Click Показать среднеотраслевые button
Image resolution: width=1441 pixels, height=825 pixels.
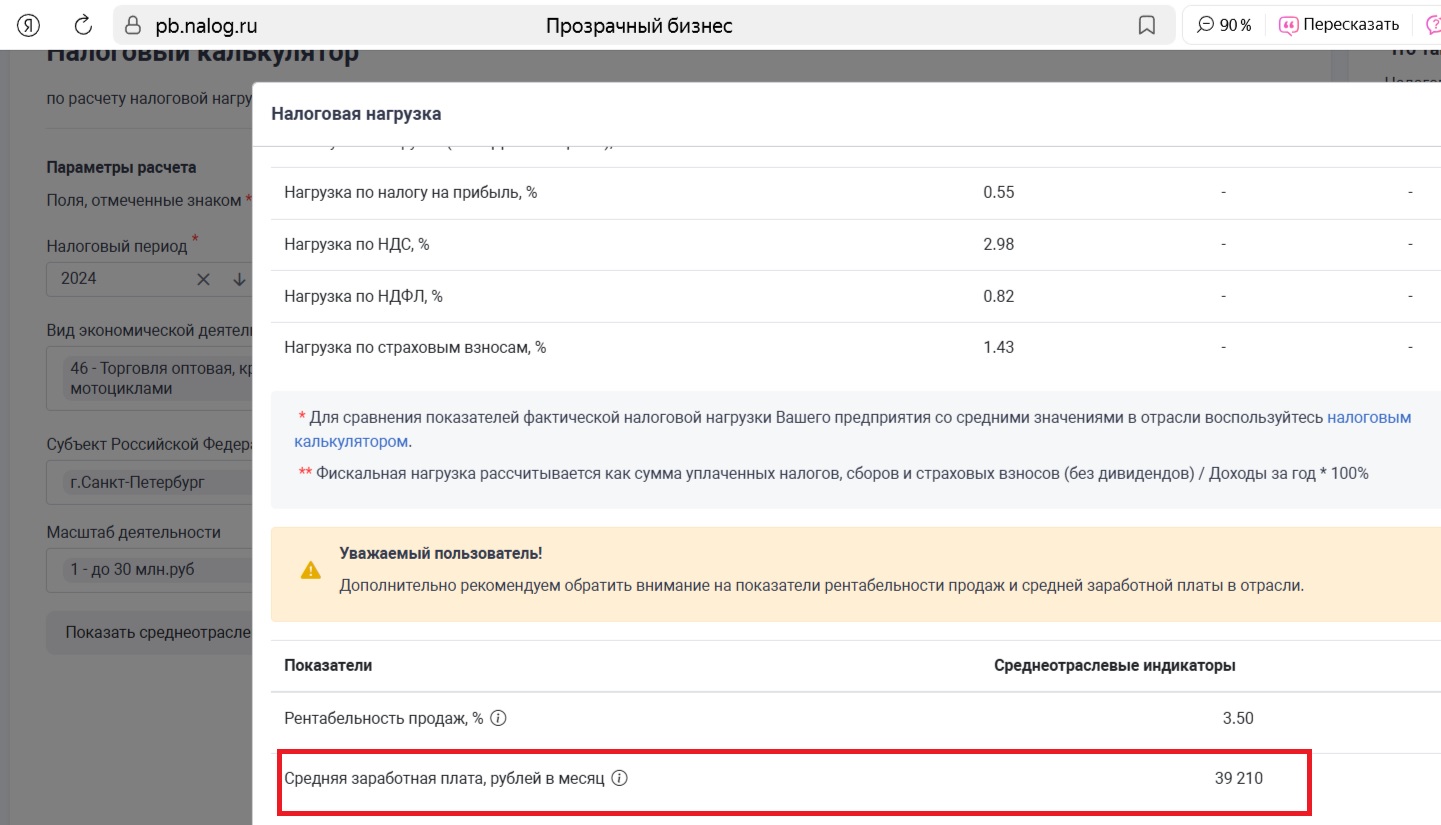tap(149, 632)
